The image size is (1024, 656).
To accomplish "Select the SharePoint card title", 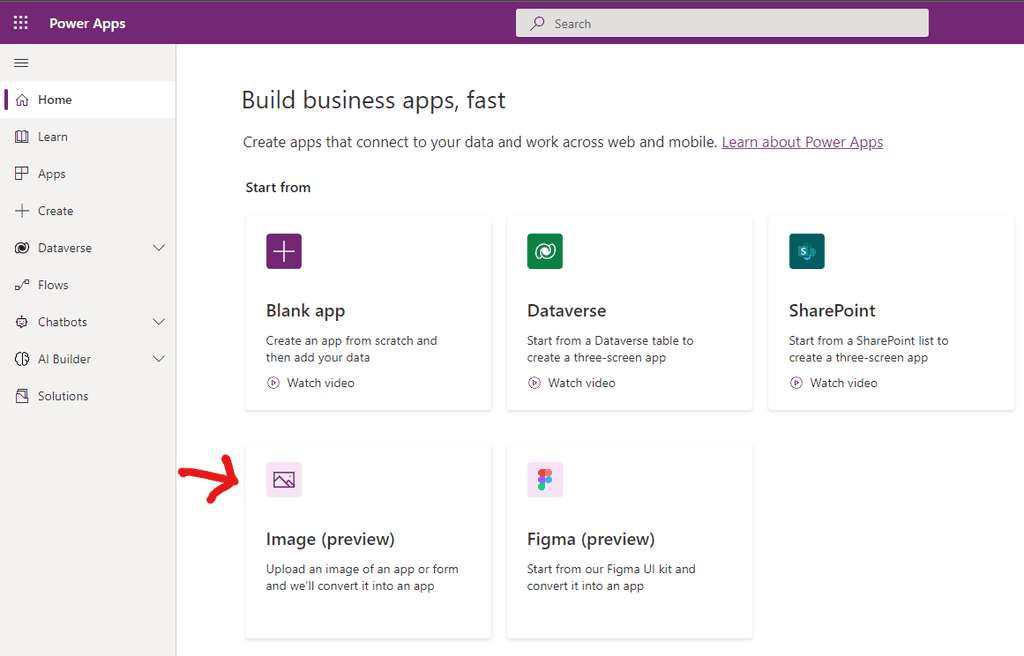I will click(832, 310).
